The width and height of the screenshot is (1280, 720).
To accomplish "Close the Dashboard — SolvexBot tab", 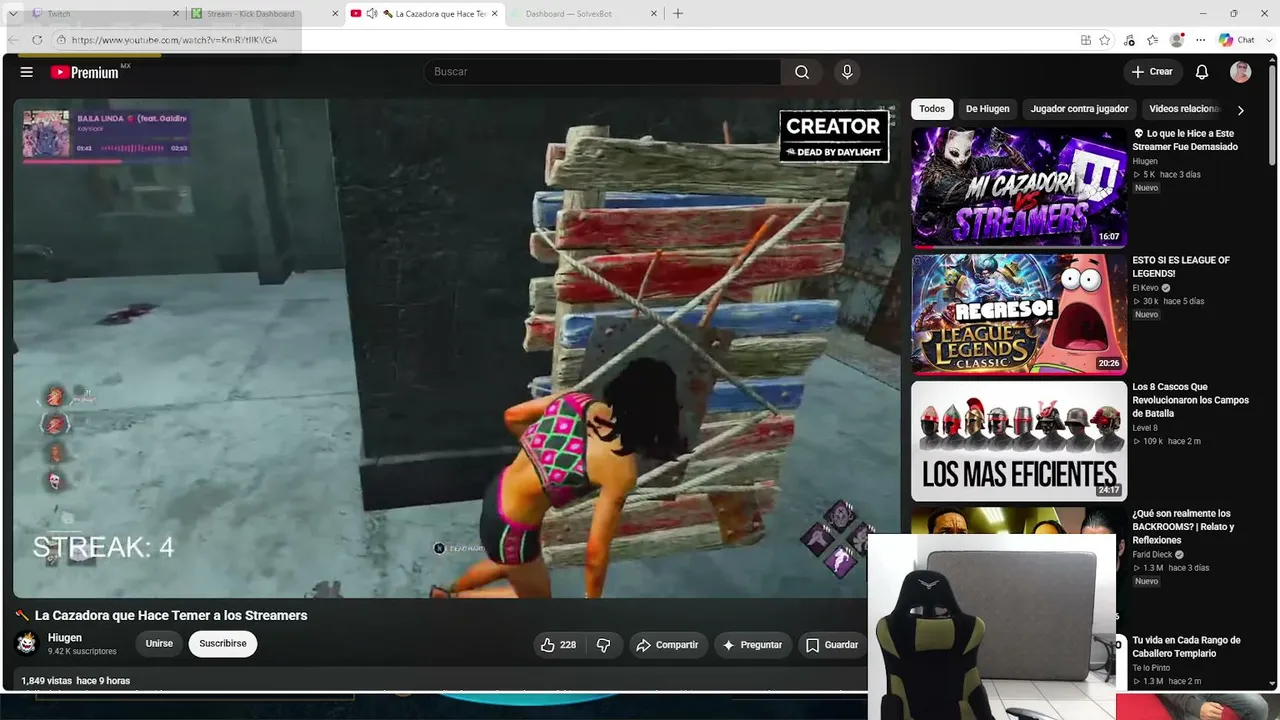I will (654, 14).
